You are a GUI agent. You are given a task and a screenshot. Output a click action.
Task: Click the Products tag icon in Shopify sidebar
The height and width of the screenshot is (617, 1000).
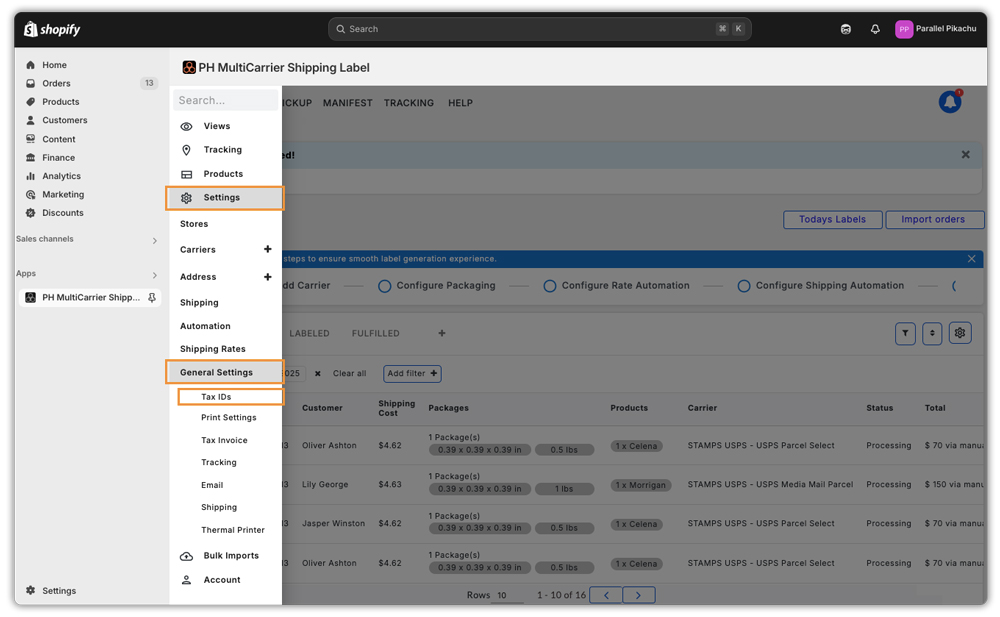tap(30, 102)
